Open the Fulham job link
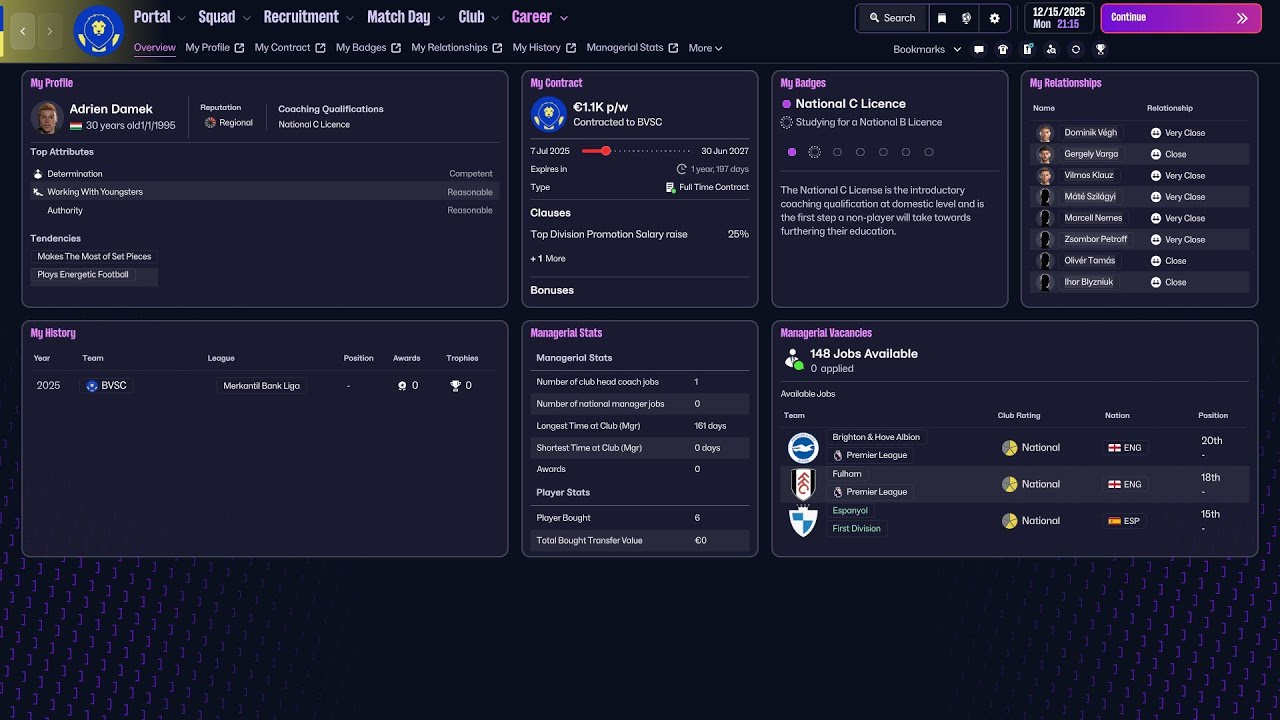The width and height of the screenshot is (1280, 720). [847, 474]
